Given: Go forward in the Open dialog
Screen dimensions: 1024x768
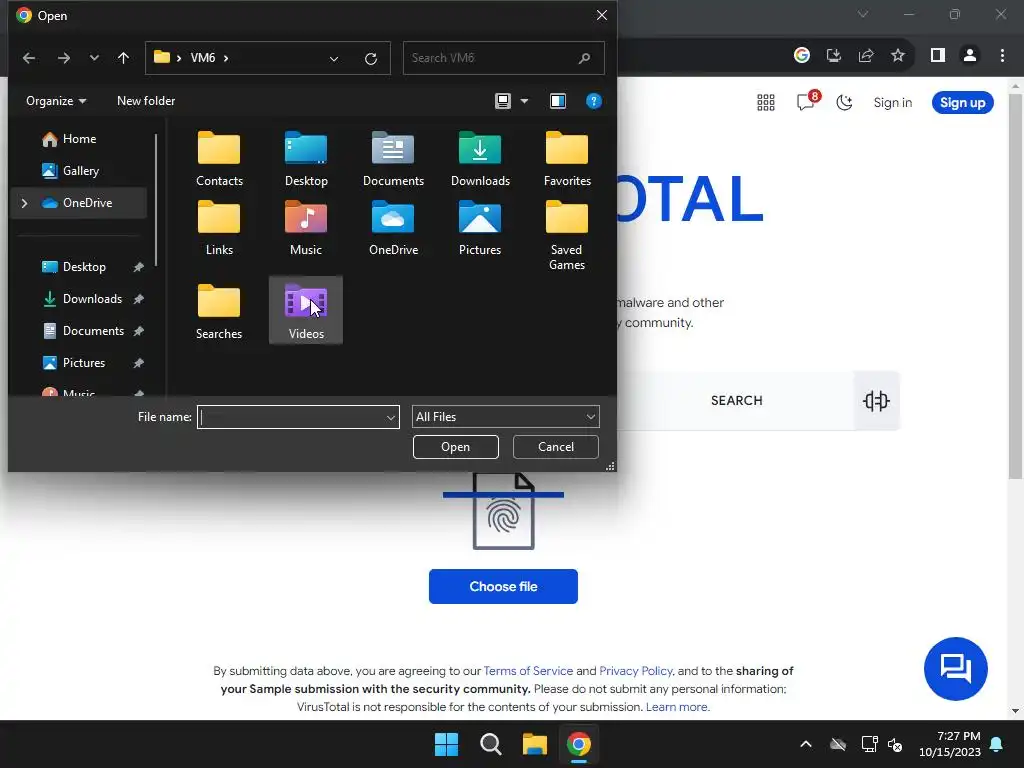Looking at the screenshot, I should click(x=63, y=58).
